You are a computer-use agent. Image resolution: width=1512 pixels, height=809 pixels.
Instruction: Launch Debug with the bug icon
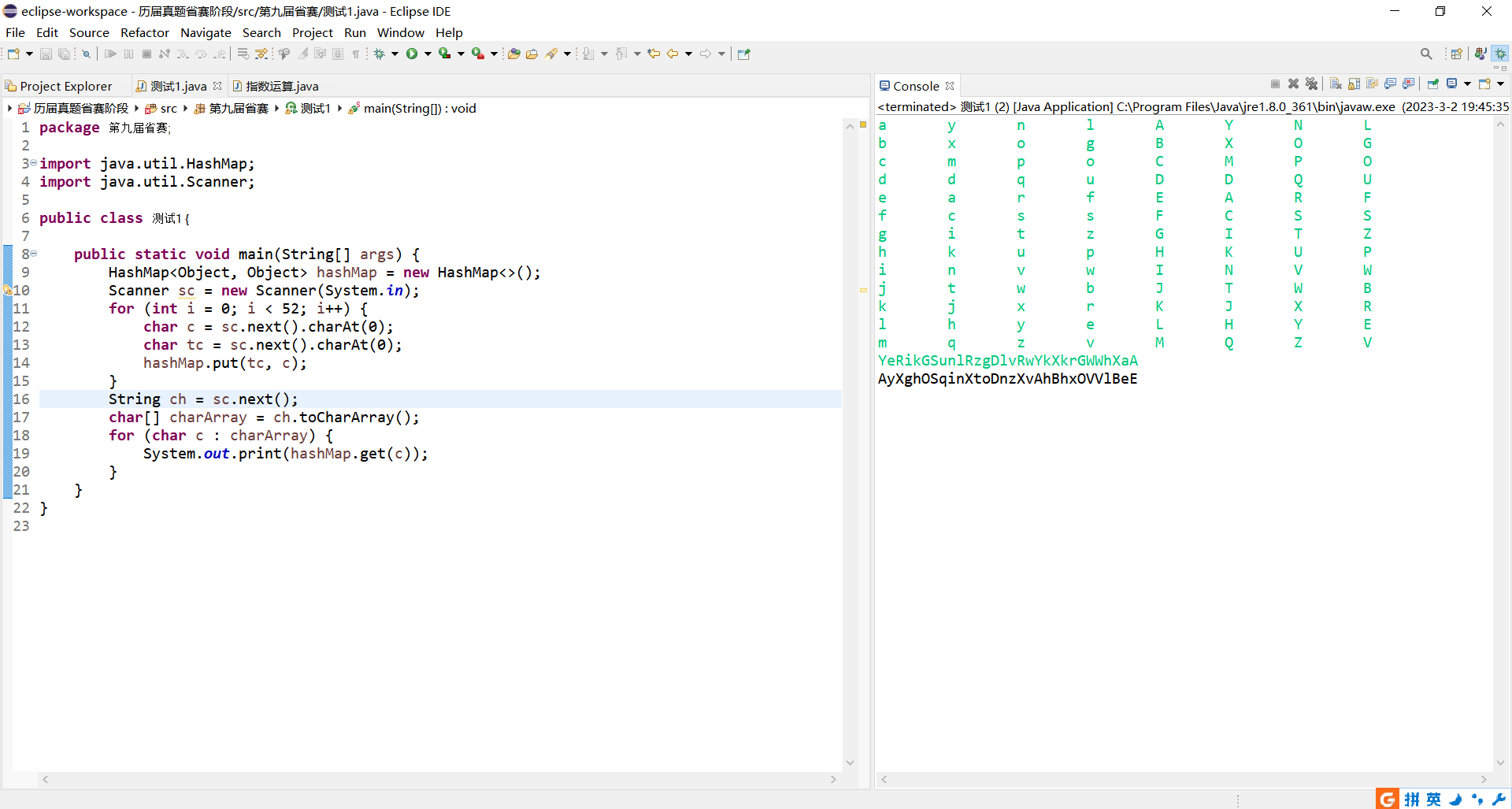pyautogui.click(x=379, y=54)
